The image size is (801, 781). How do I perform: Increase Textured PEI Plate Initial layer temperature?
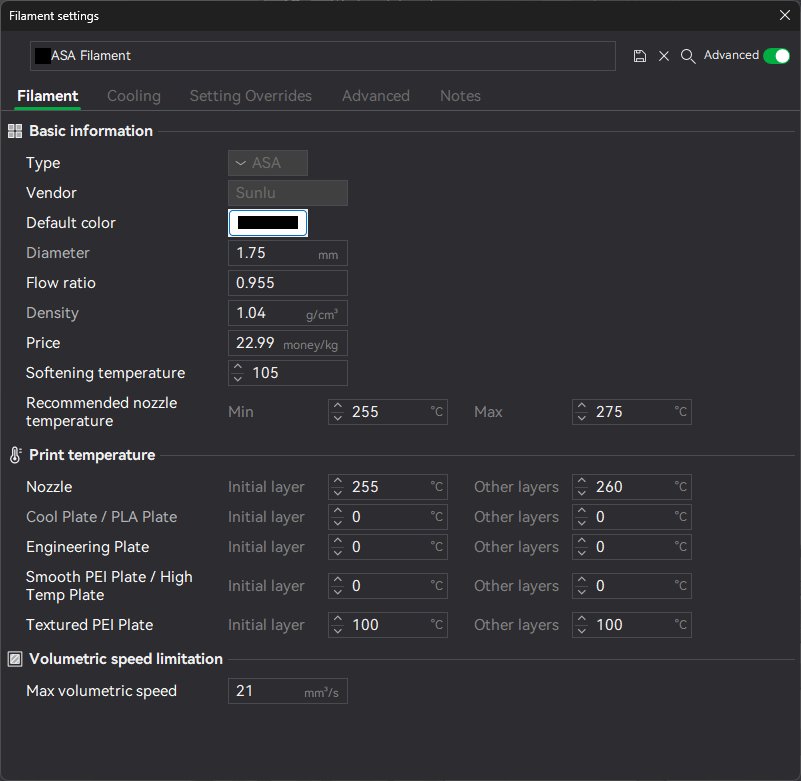pyautogui.click(x=338, y=619)
